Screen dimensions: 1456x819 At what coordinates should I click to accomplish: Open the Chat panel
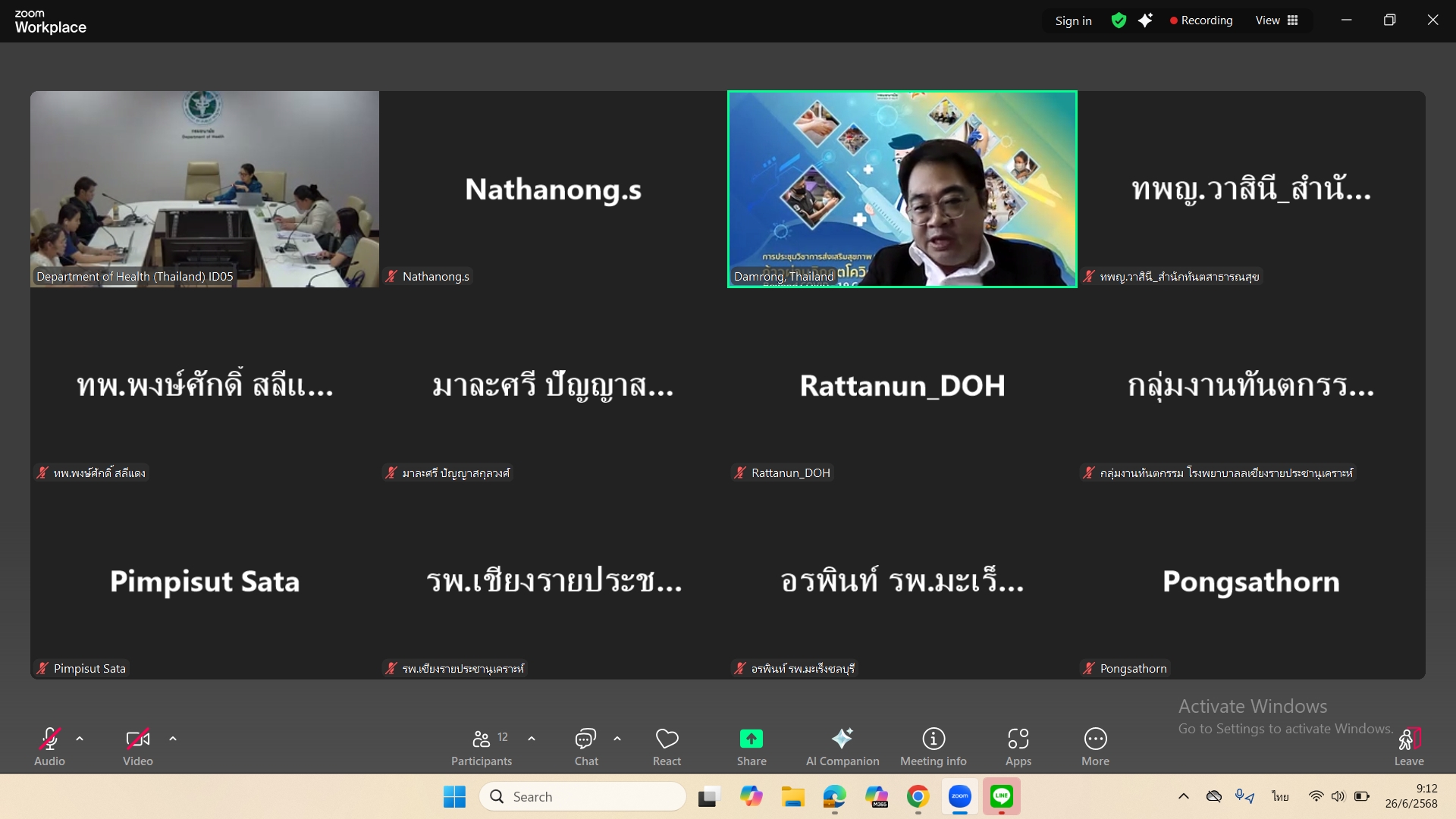(x=586, y=747)
